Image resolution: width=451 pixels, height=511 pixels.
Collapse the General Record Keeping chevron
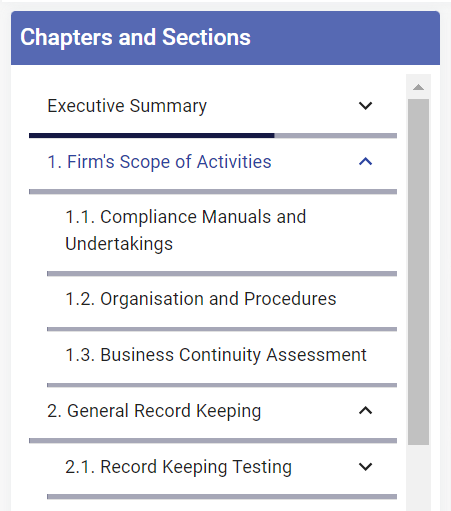tap(365, 410)
